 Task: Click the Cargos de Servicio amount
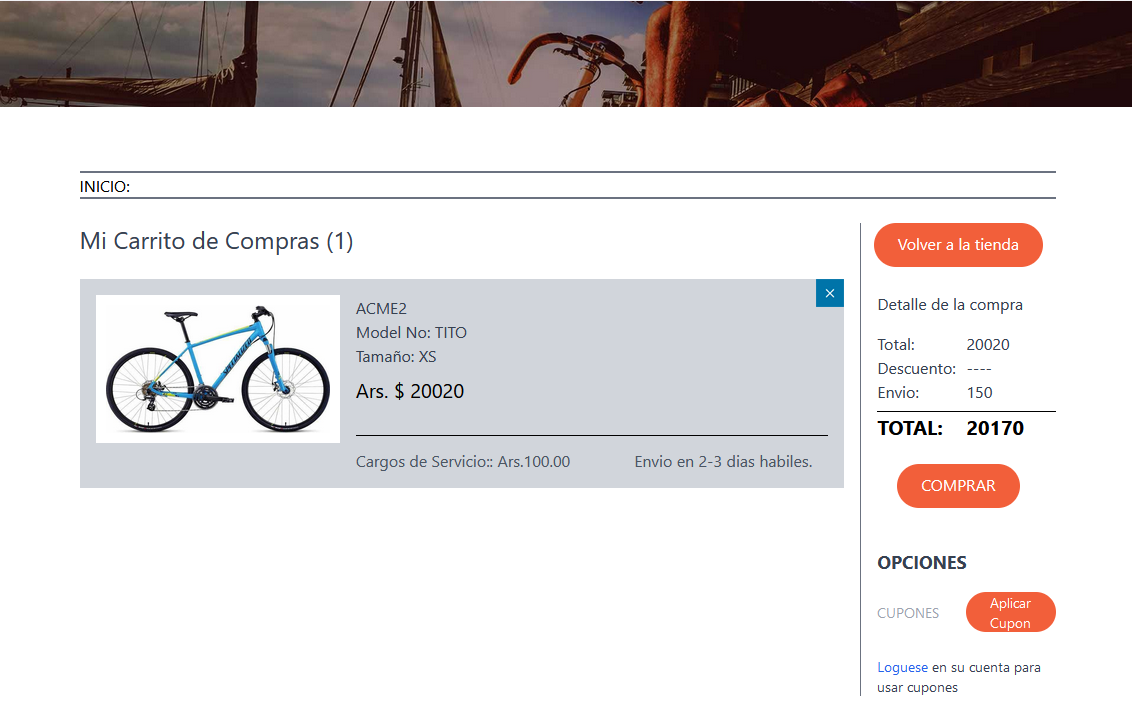coord(463,462)
